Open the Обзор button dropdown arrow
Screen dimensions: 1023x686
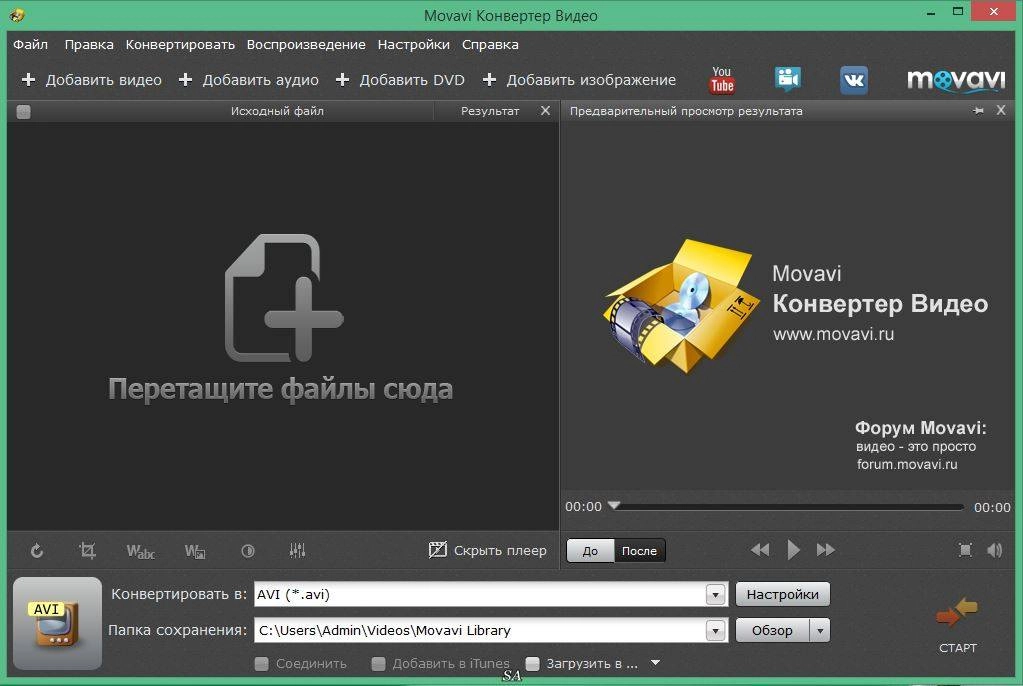coord(820,631)
